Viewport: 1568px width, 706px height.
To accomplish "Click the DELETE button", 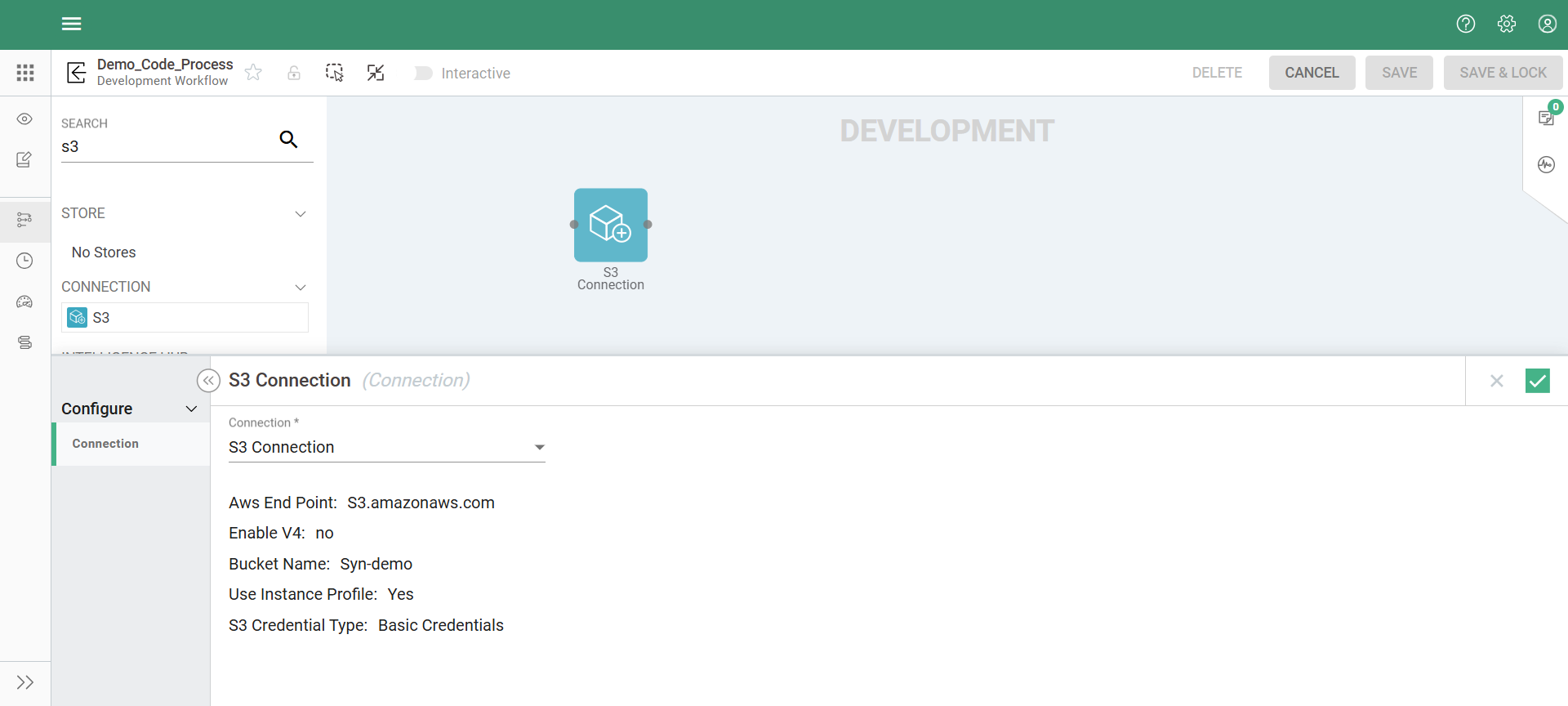I will [x=1217, y=73].
